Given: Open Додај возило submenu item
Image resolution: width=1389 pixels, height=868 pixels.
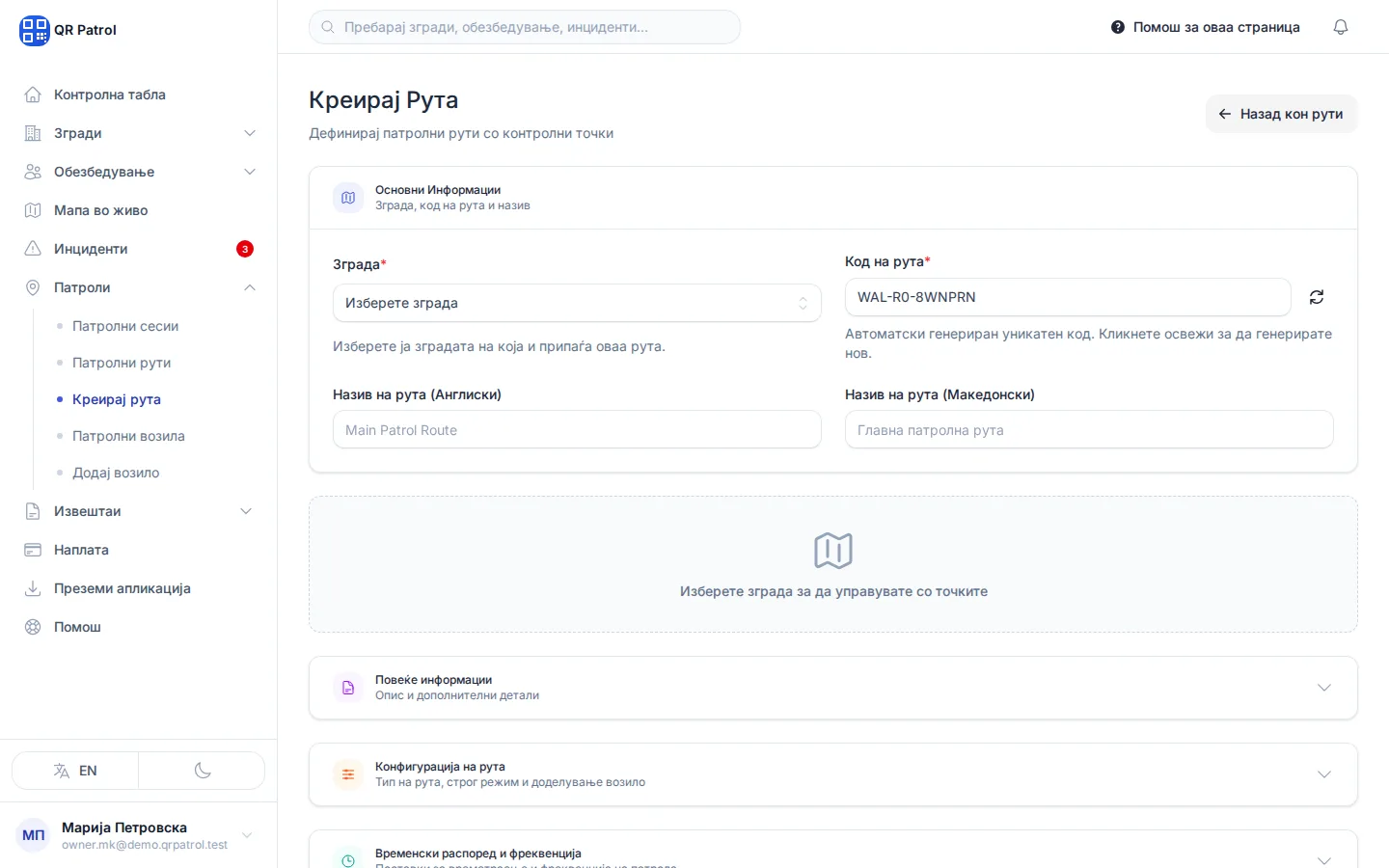Looking at the screenshot, I should (116, 473).
